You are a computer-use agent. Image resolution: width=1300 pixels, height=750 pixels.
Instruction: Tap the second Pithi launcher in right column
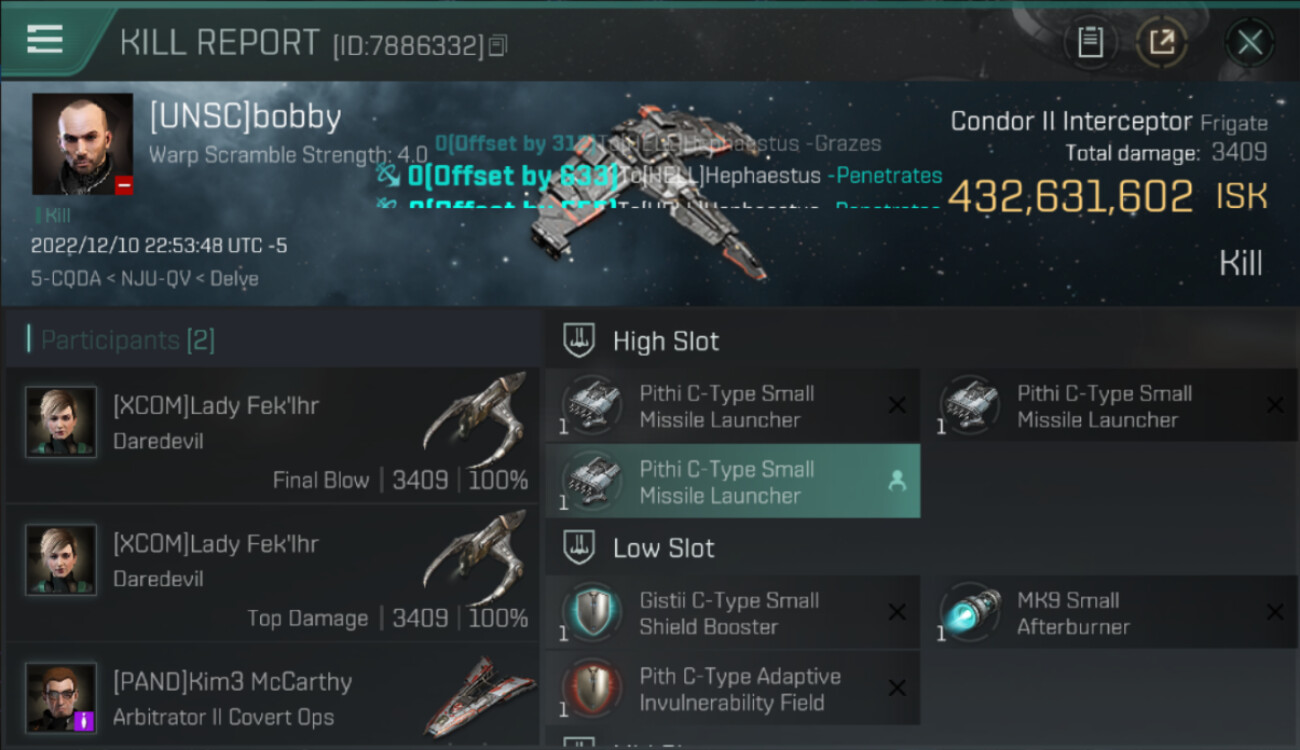click(1109, 405)
